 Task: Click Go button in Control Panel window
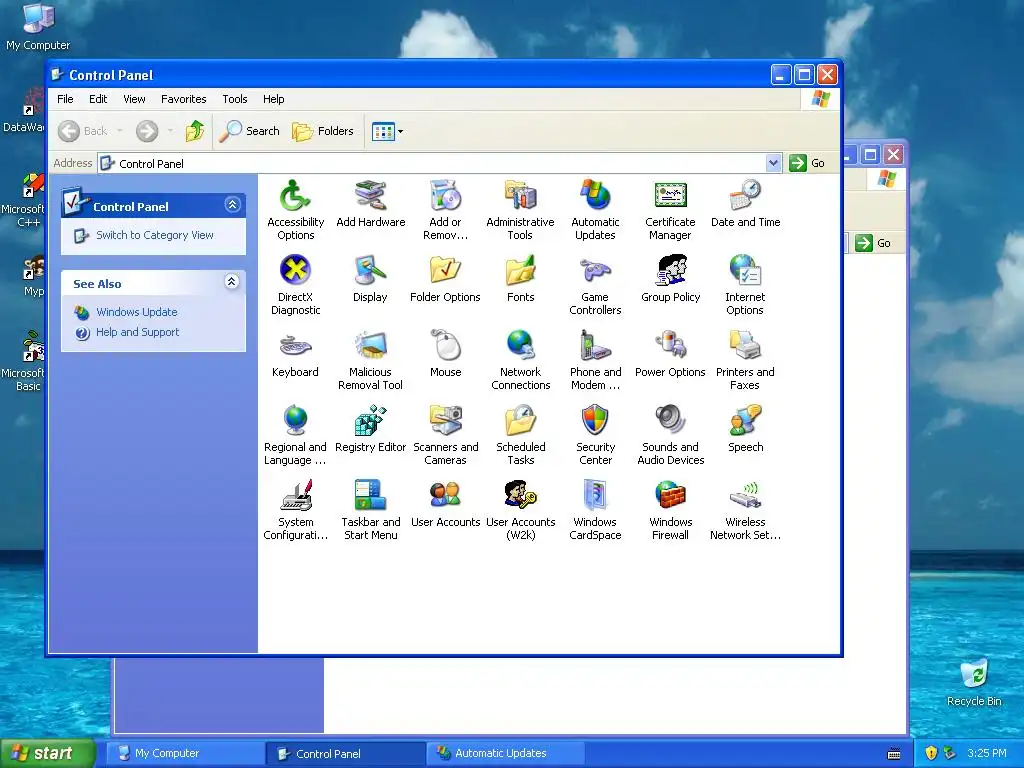click(808, 163)
